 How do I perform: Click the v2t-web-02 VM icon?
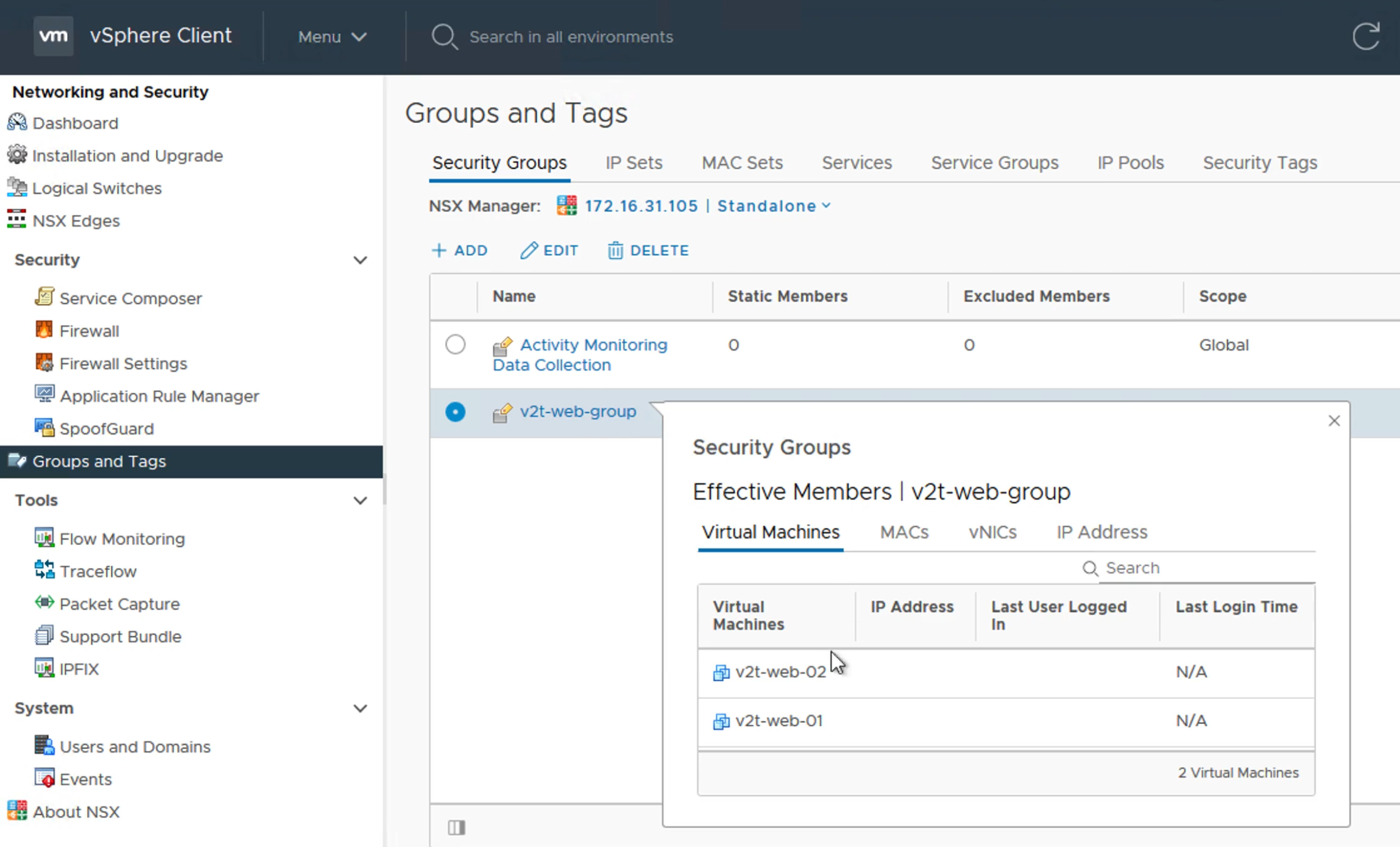click(x=721, y=672)
